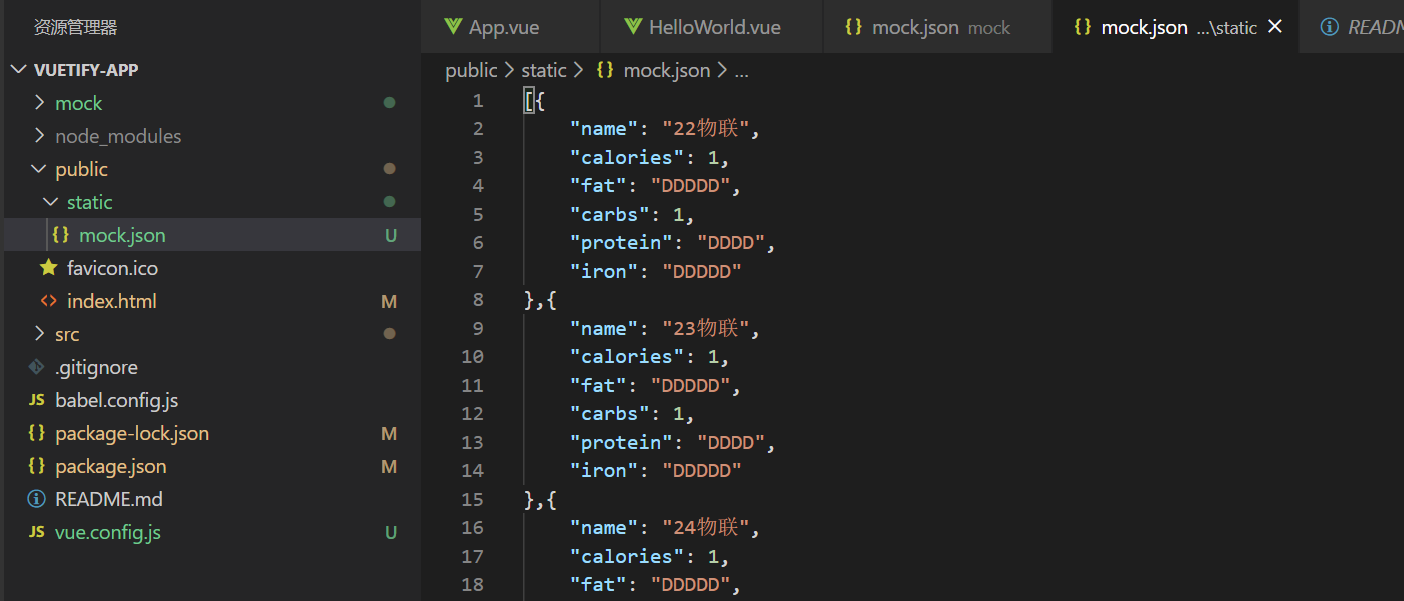1404x601 pixels.
Task: Click the braces icon beside explorer mock.json
Action: (x=60, y=235)
